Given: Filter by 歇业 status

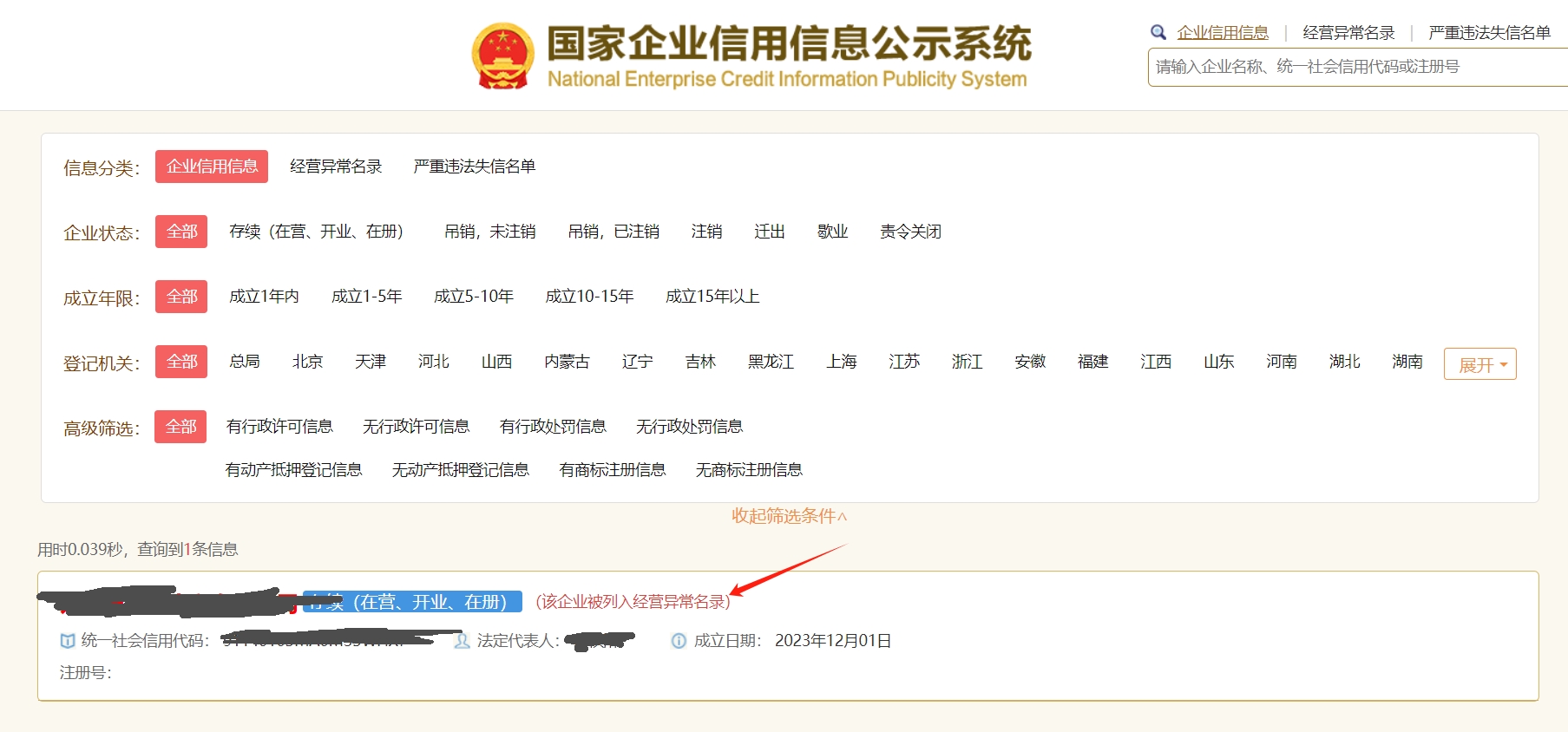Looking at the screenshot, I should (x=833, y=232).
